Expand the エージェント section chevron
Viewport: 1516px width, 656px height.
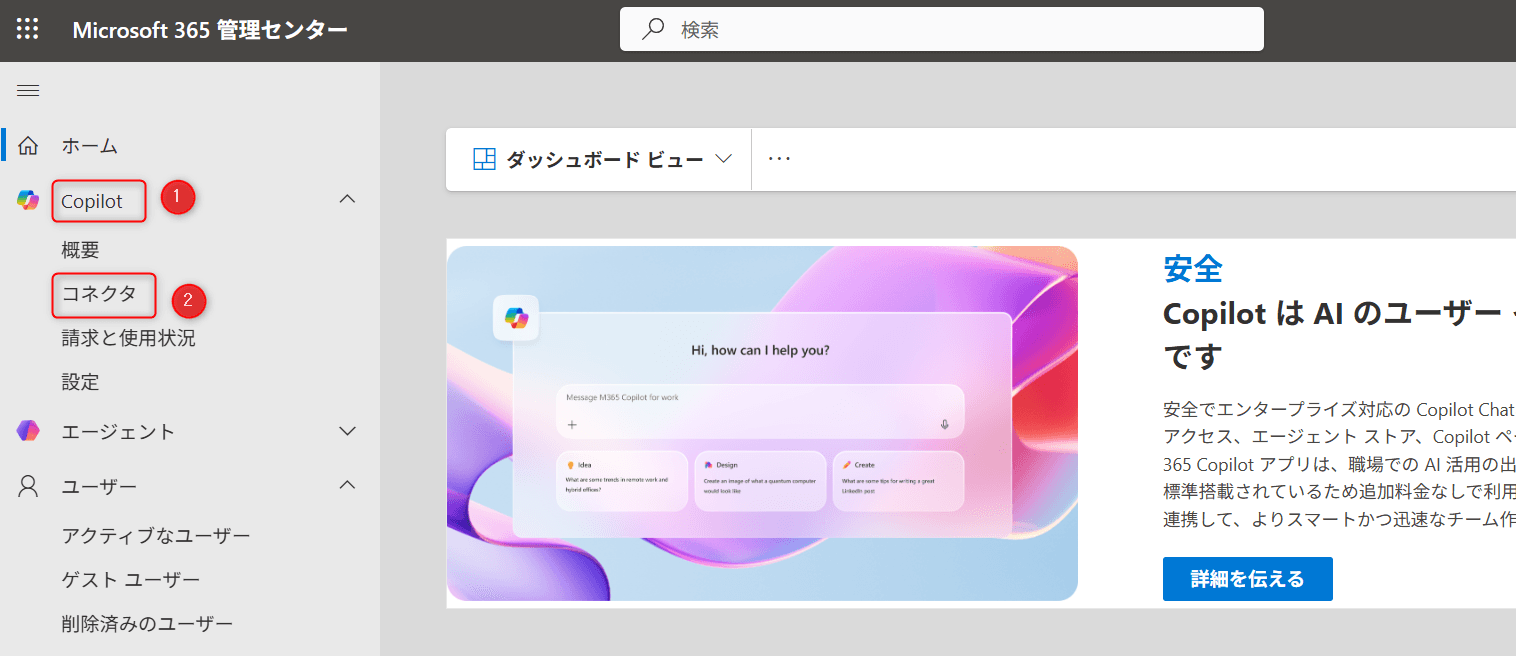click(347, 431)
